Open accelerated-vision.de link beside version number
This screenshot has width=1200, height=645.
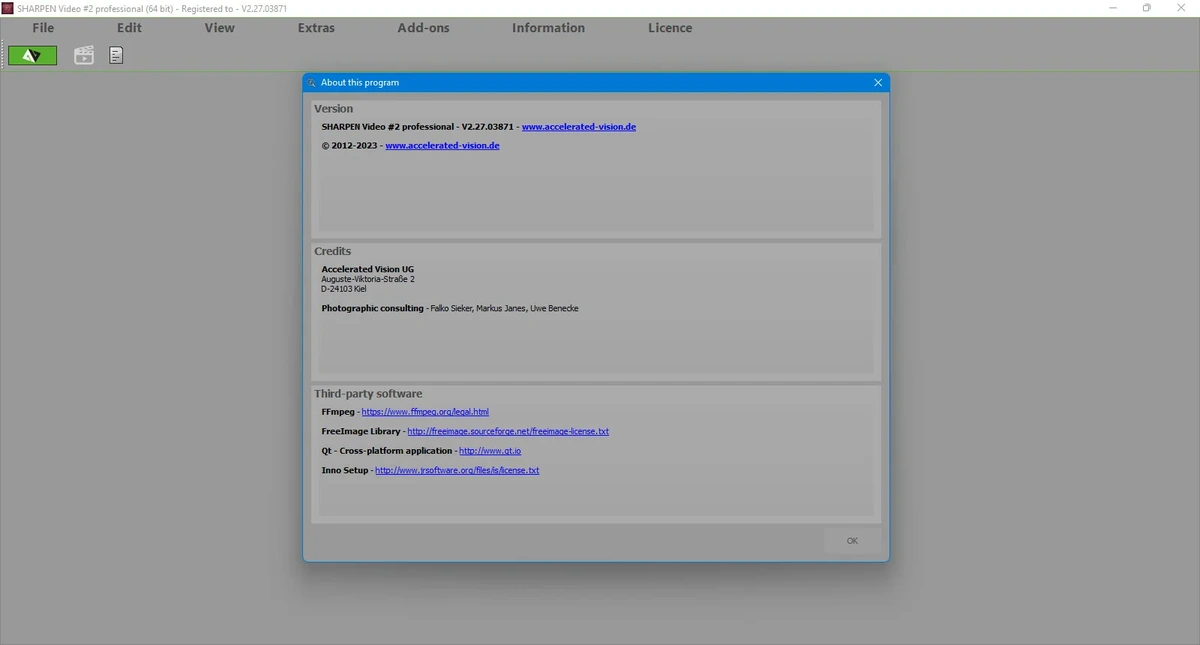(579, 127)
